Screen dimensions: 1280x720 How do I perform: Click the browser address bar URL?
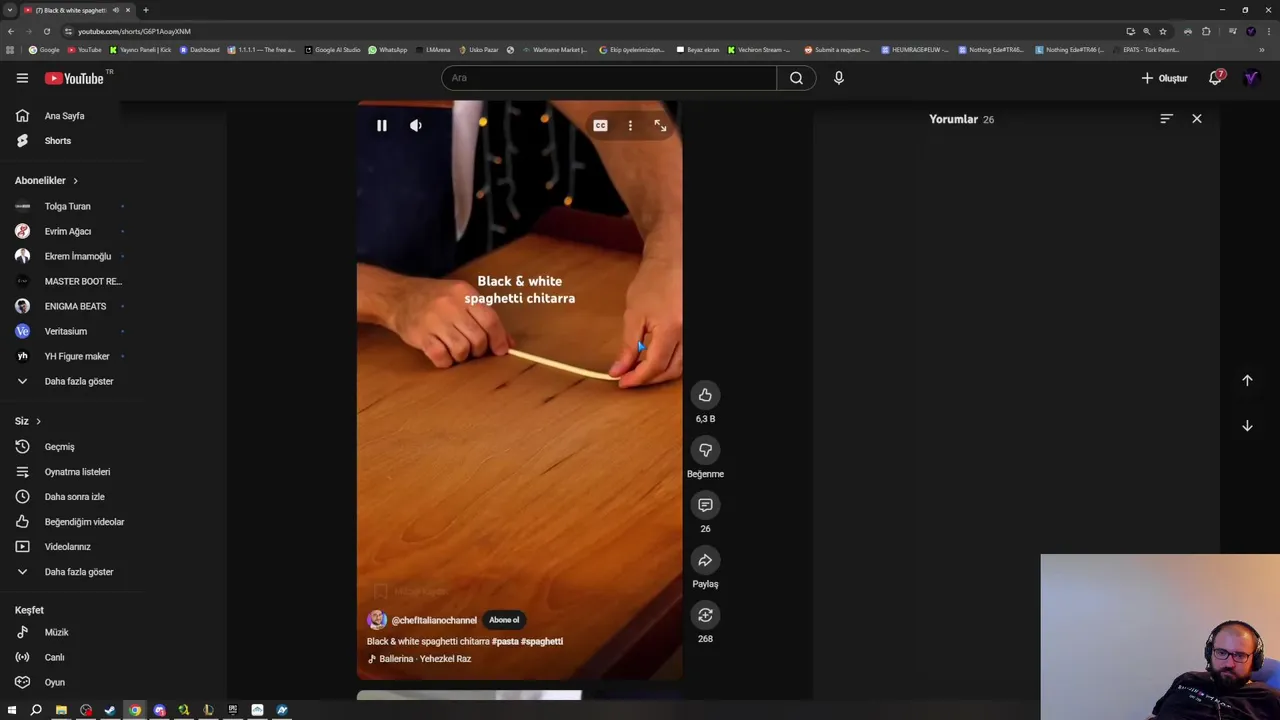click(134, 31)
